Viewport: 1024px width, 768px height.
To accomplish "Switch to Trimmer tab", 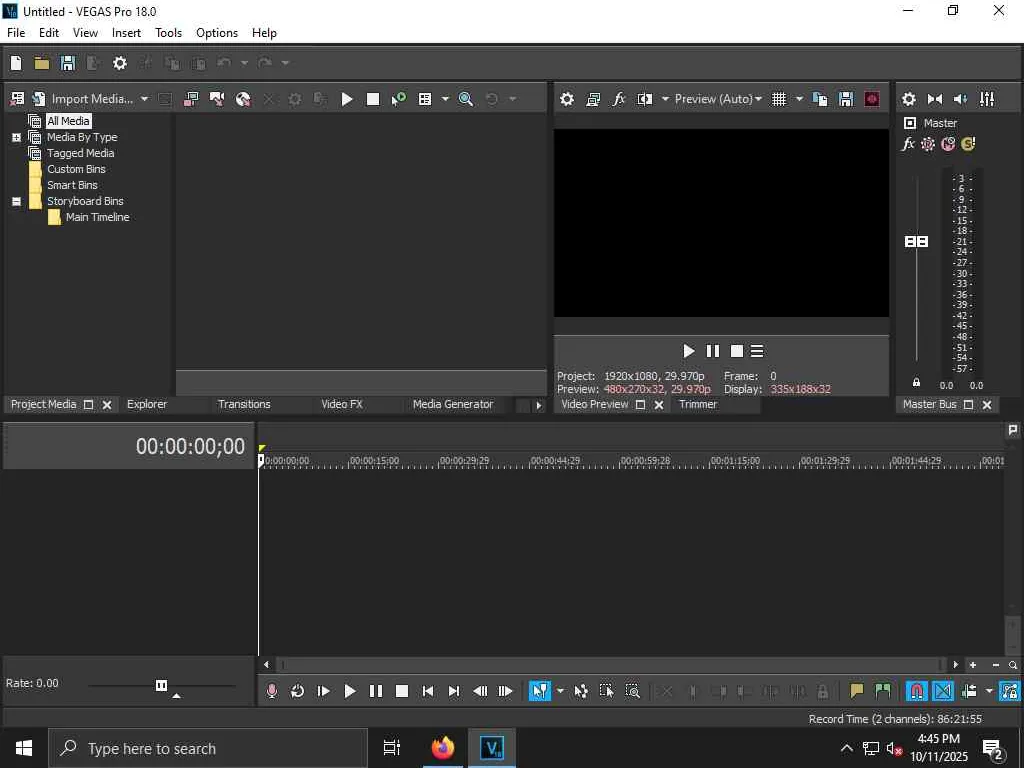I will pos(698,404).
